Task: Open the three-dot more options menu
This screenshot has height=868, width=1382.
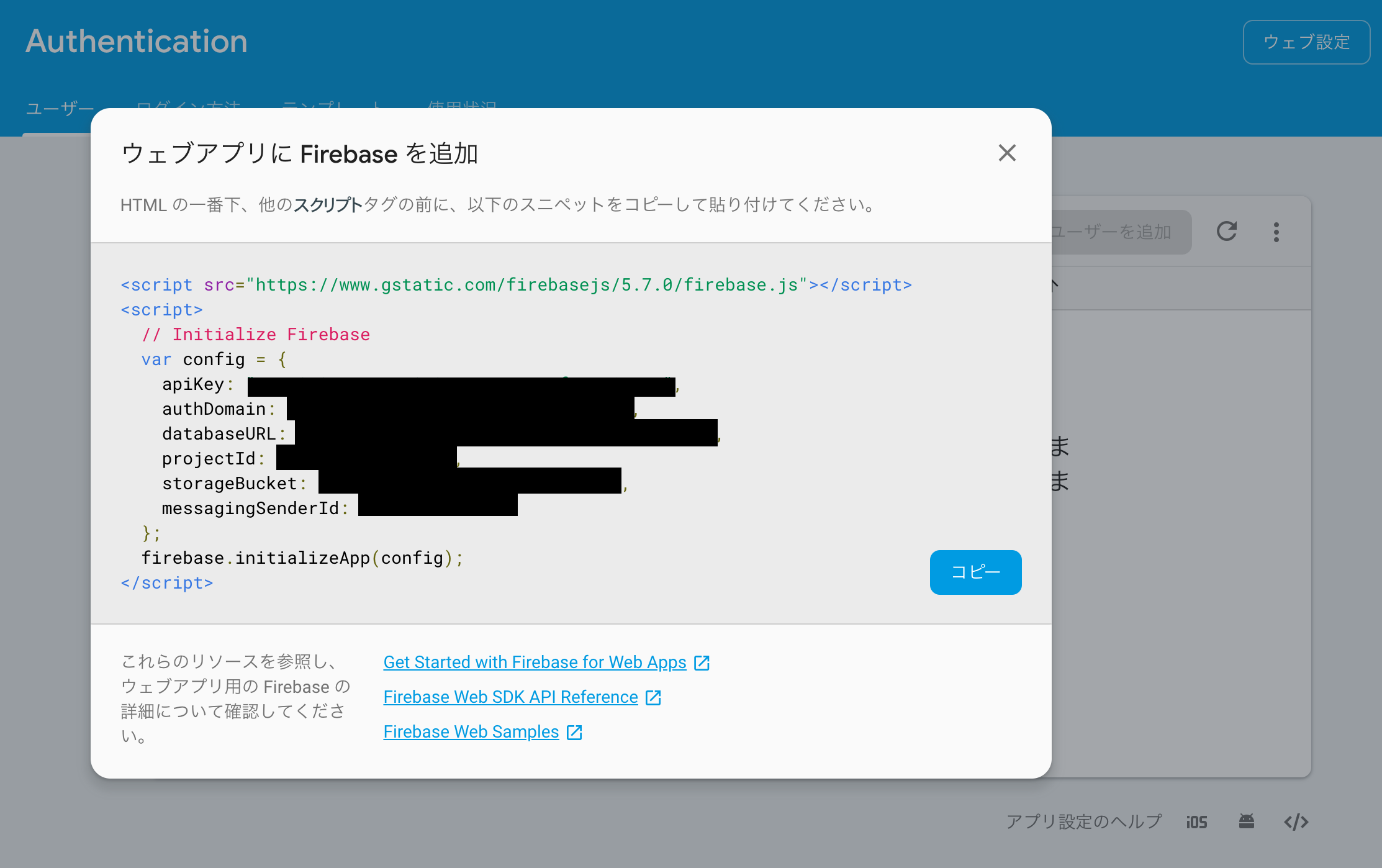Action: click(x=1276, y=232)
